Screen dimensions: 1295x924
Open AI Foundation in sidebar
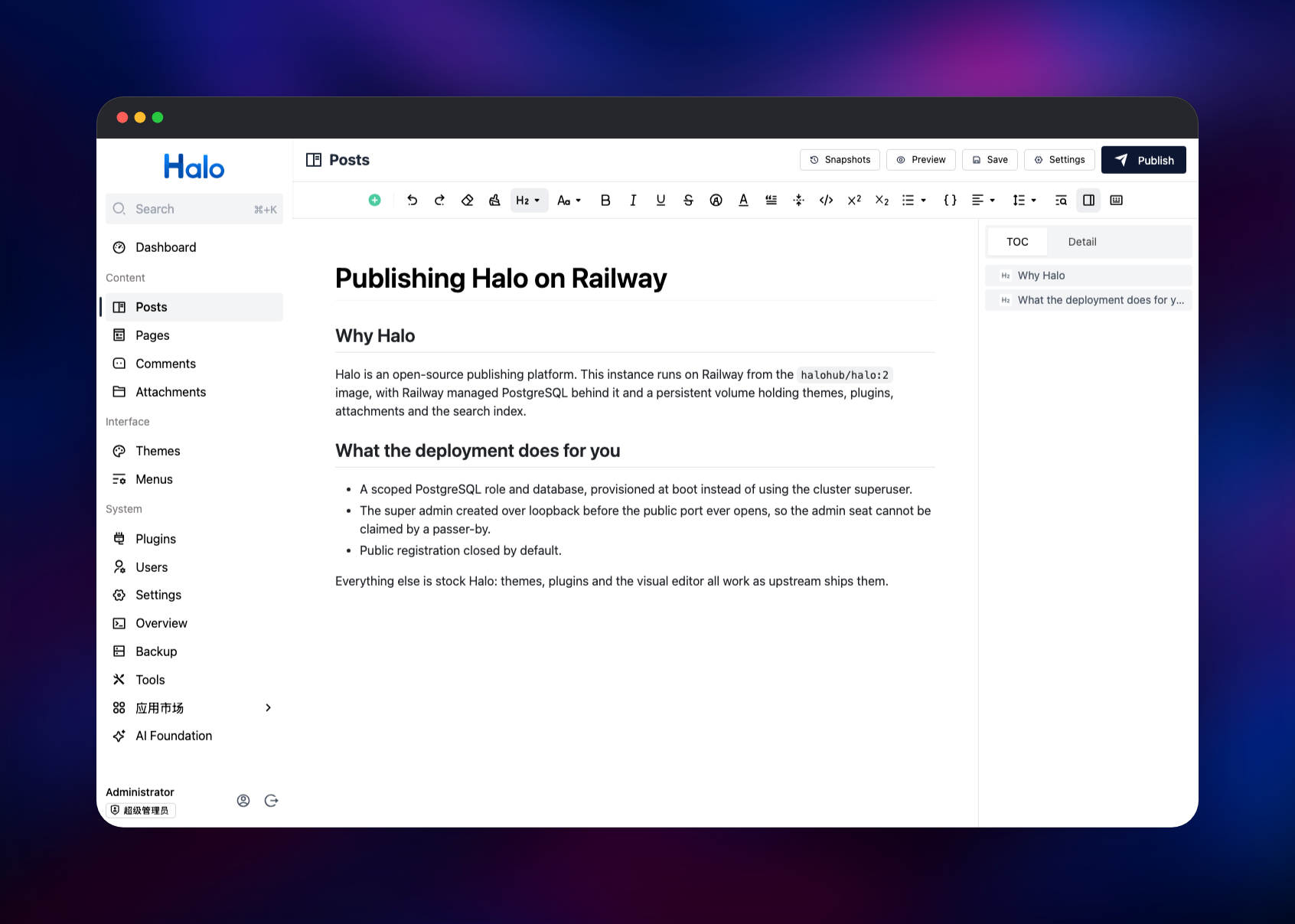point(194,736)
